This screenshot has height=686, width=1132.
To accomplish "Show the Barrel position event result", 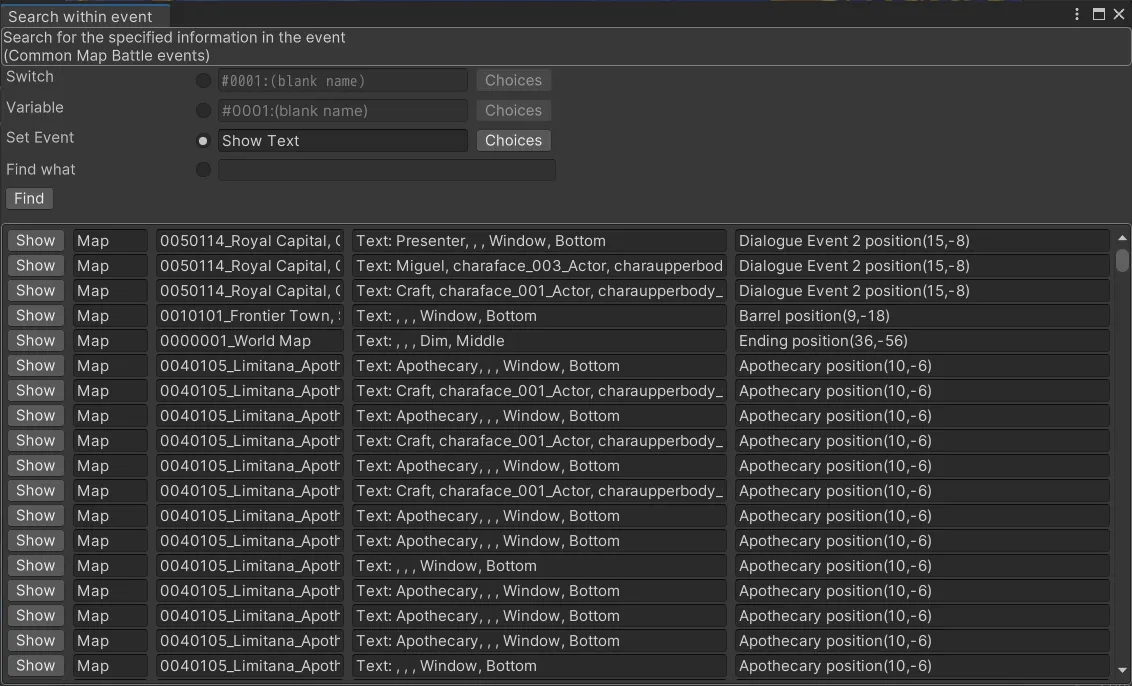I will tap(36, 316).
